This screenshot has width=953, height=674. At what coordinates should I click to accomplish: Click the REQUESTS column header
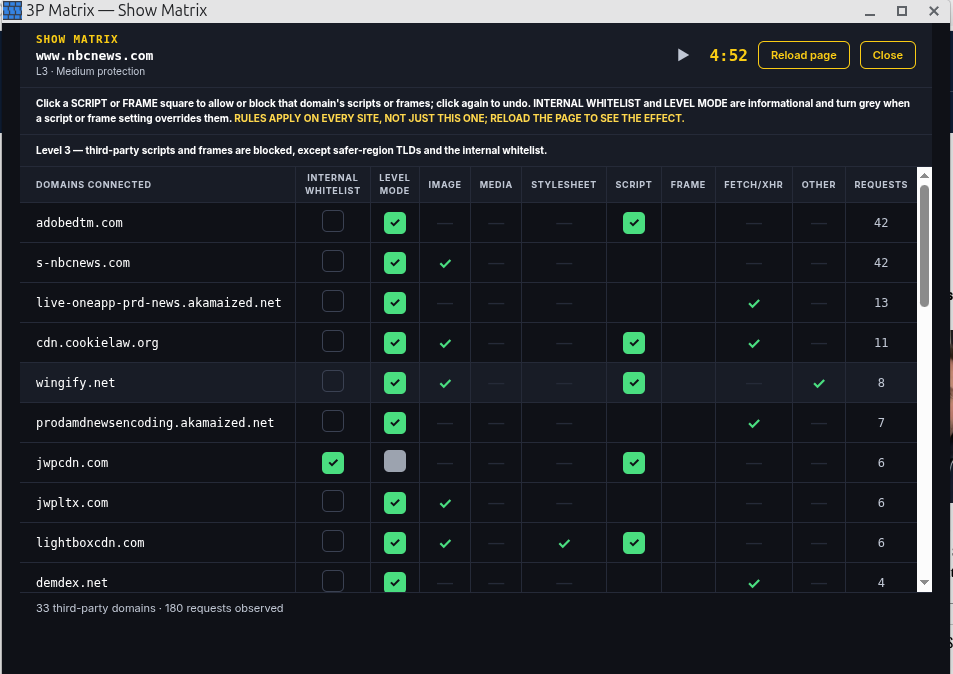[x=881, y=185]
